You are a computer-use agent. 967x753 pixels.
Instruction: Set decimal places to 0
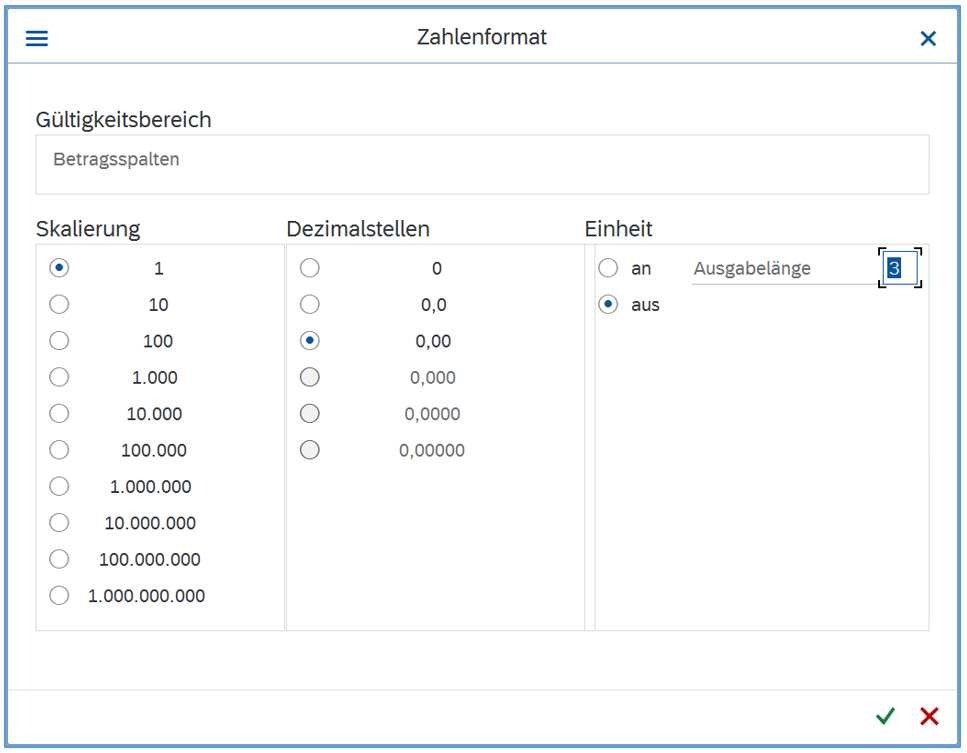pyautogui.click(x=310, y=268)
